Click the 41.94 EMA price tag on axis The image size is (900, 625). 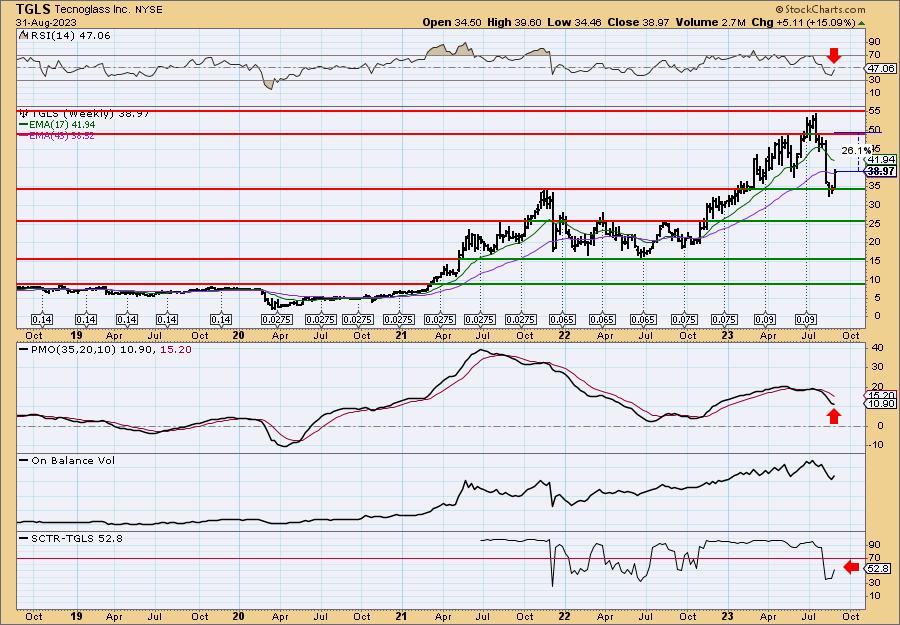tap(882, 159)
